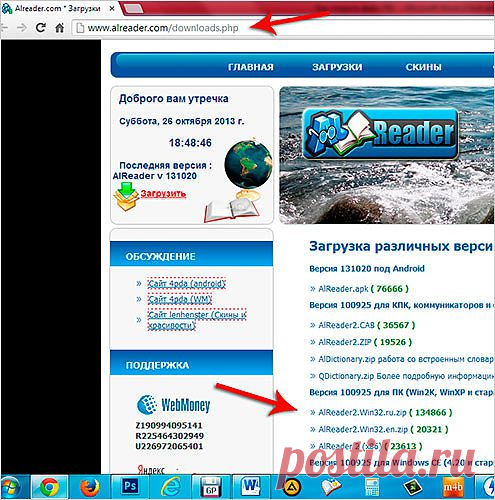495x500 pixels.
Task: Download AlReader 2 (x86) file
Action: (350, 446)
